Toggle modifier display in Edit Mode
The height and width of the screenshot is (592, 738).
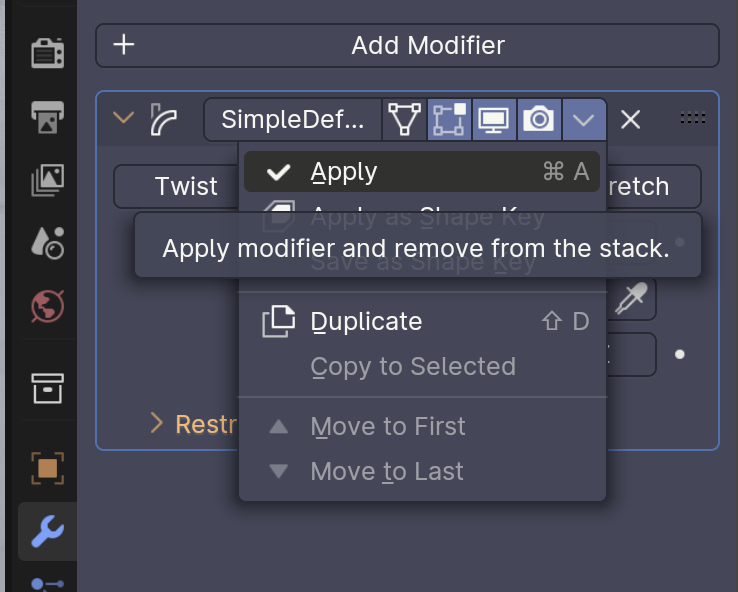pos(449,120)
